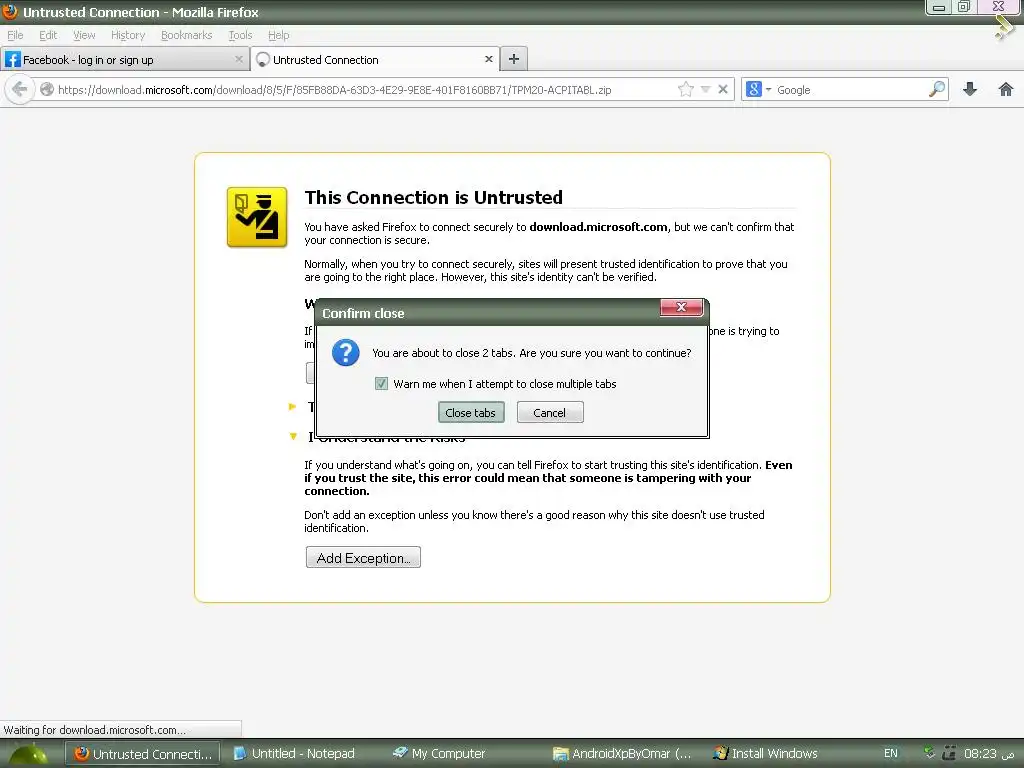
Task: Cancel the Confirm close dialog
Action: click(550, 413)
